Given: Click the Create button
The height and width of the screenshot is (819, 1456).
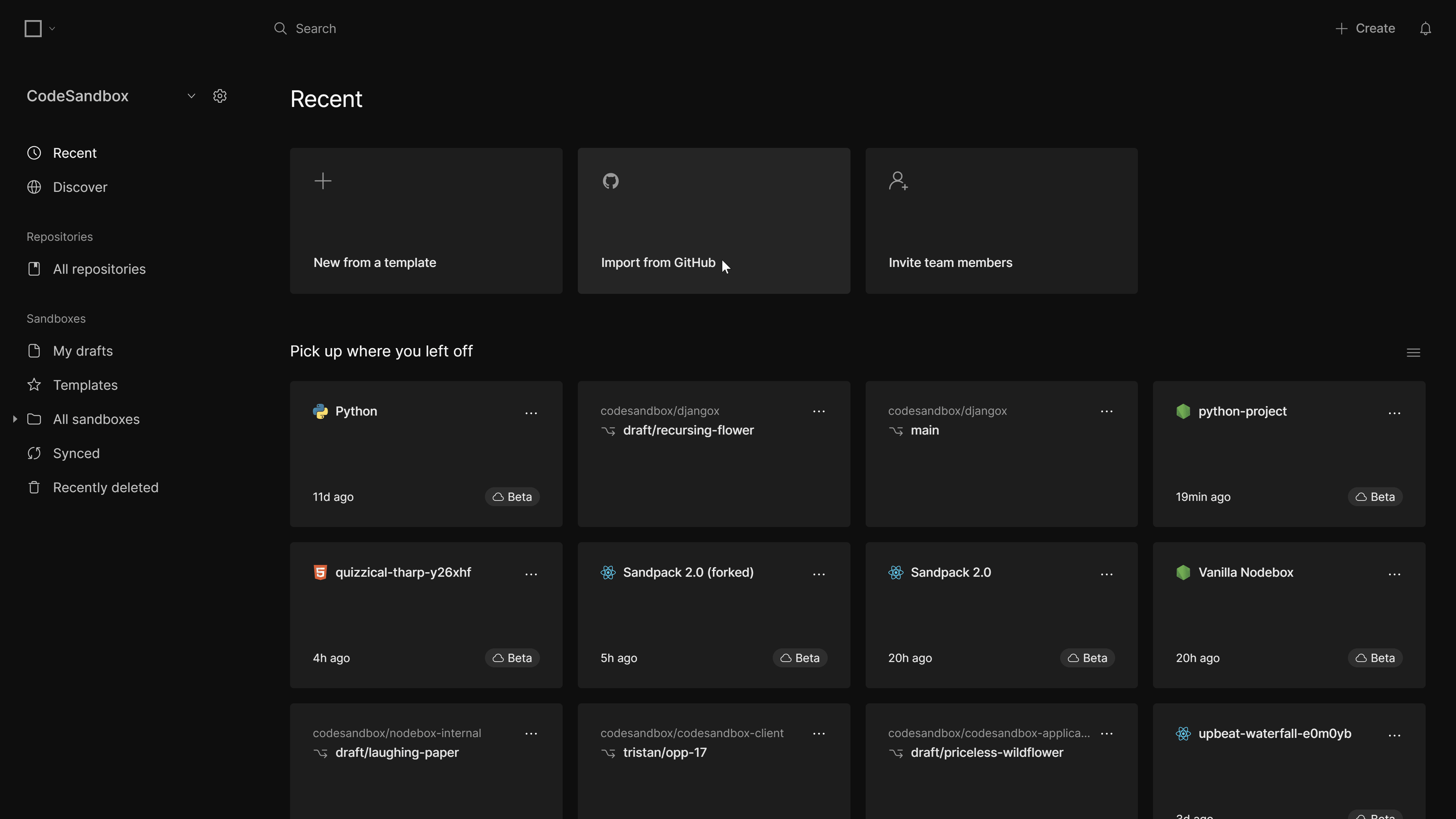Looking at the screenshot, I should tap(1365, 29).
